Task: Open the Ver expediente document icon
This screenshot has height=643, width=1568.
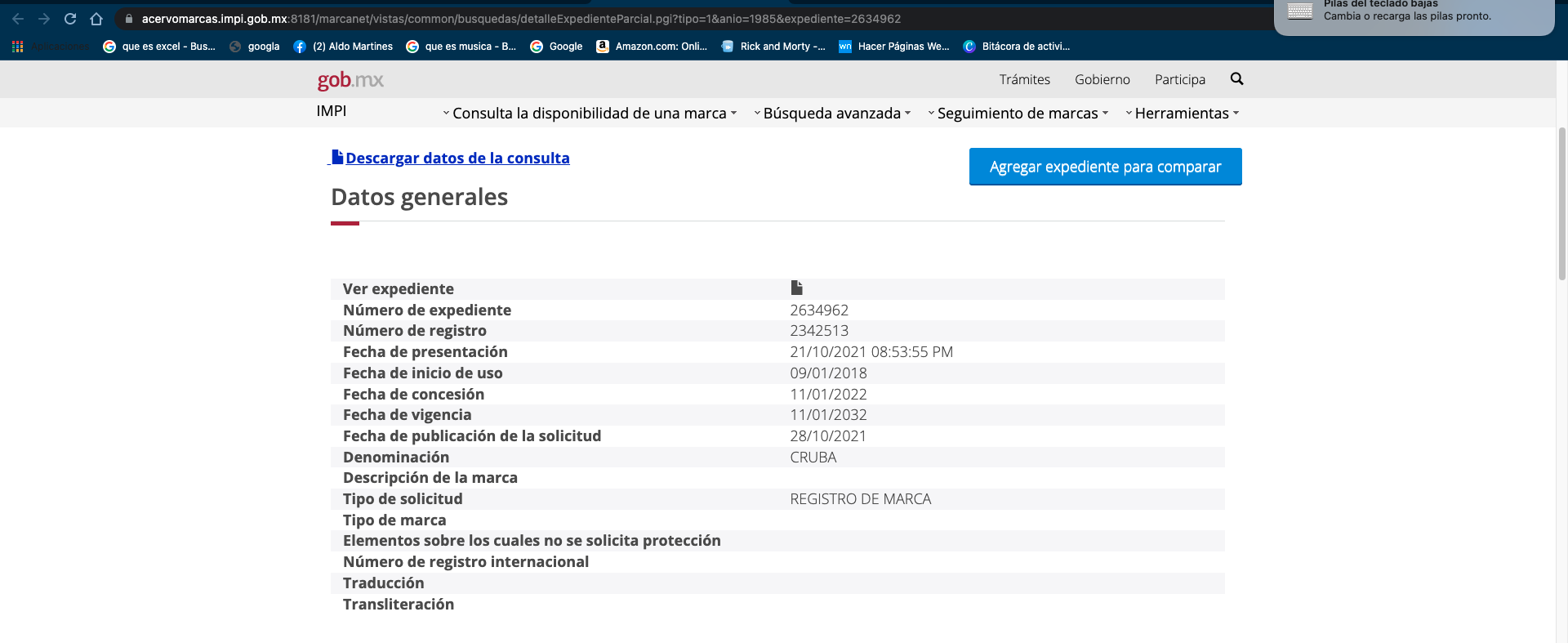Action: (796, 288)
